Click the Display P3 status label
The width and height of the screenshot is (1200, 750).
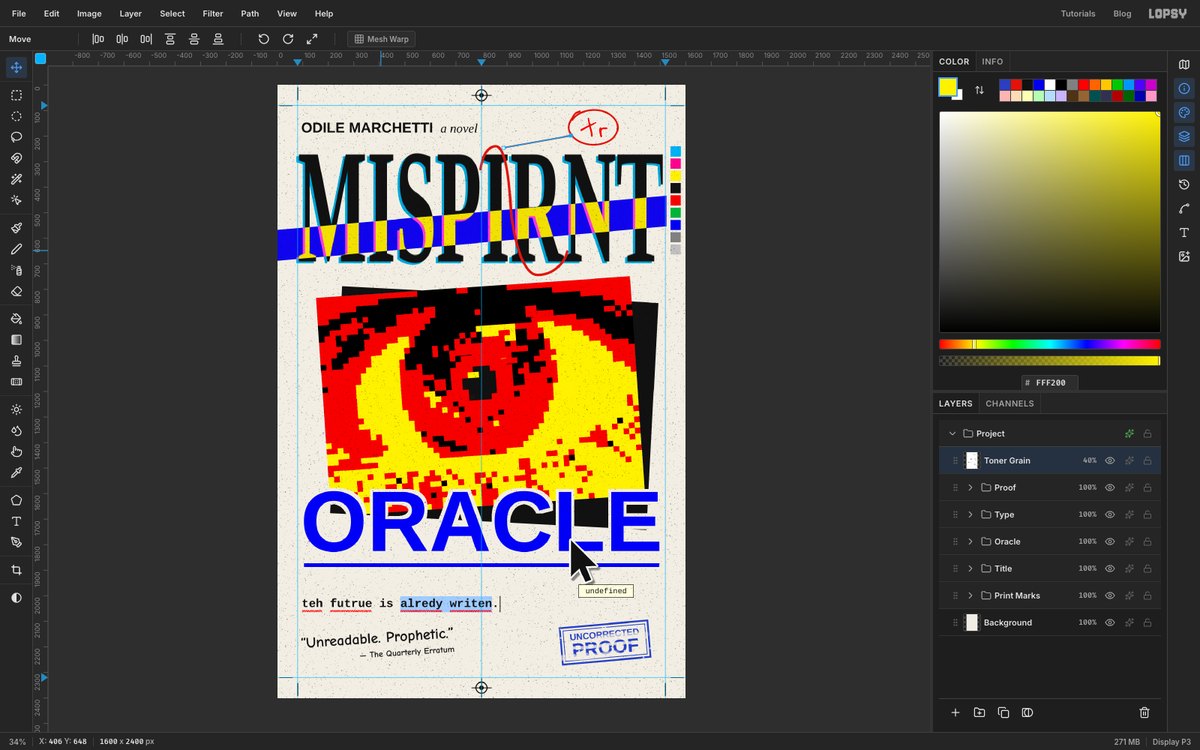tap(1172, 742)
